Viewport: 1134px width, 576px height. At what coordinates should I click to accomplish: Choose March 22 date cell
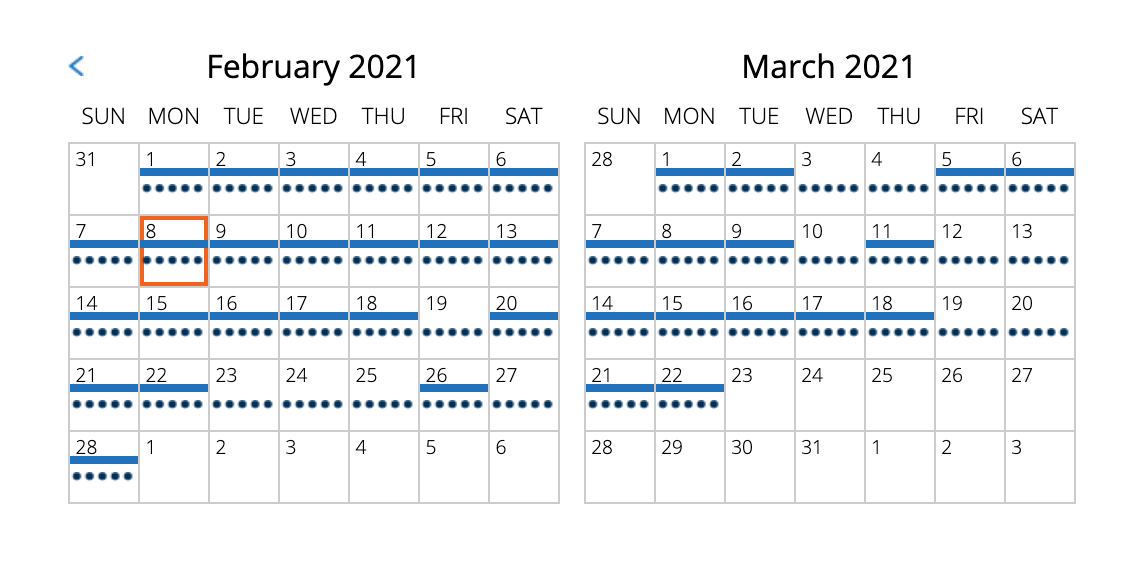click(690, 395)
